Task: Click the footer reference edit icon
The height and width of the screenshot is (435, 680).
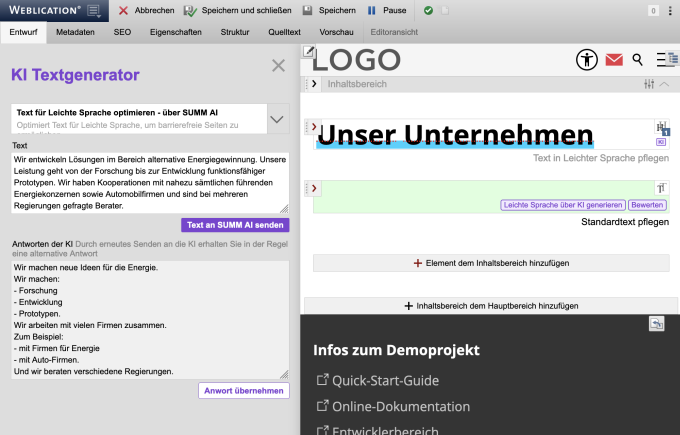Action: pos(657,324)
